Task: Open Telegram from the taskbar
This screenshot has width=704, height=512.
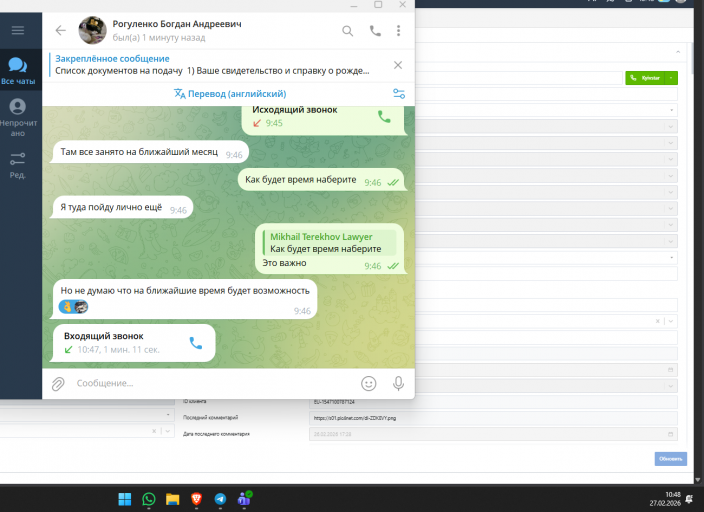Action: 220,499
